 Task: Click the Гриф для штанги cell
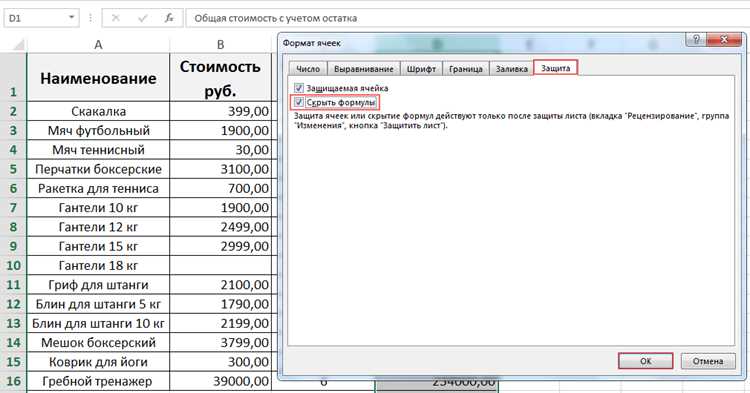98,284
